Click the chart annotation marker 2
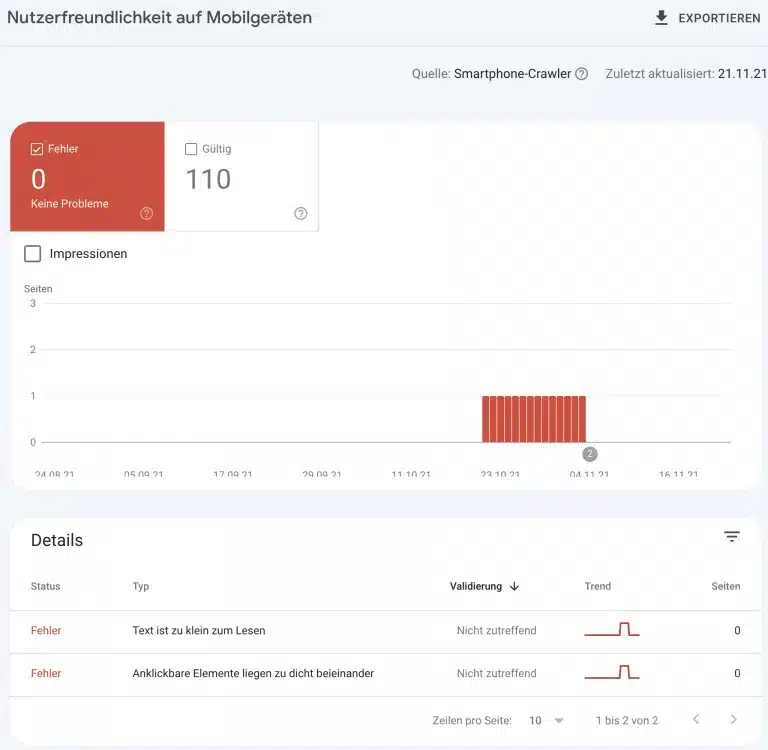This screenshot has height=750, width=768. (x=590, y=454)
